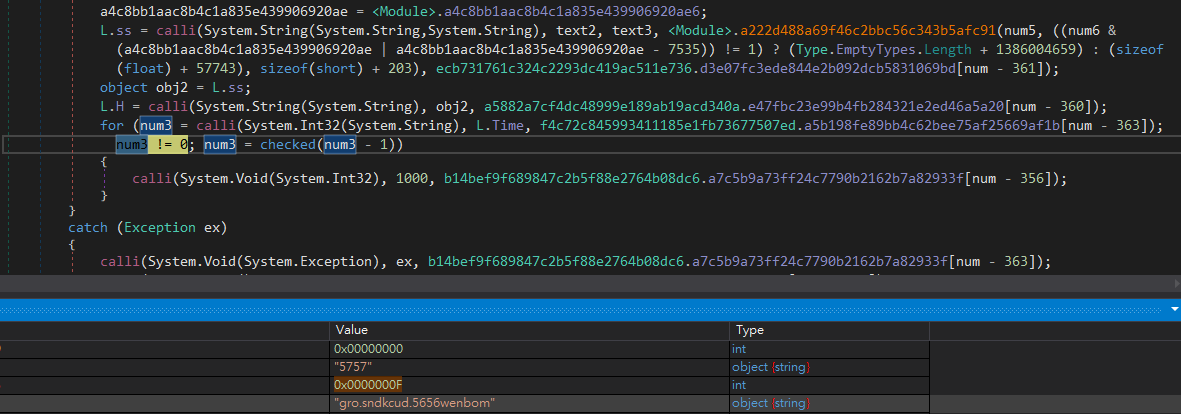This screenshot has width=1181, height=414.
Task: Click the Value column header
Action: (x=352, y=330)
